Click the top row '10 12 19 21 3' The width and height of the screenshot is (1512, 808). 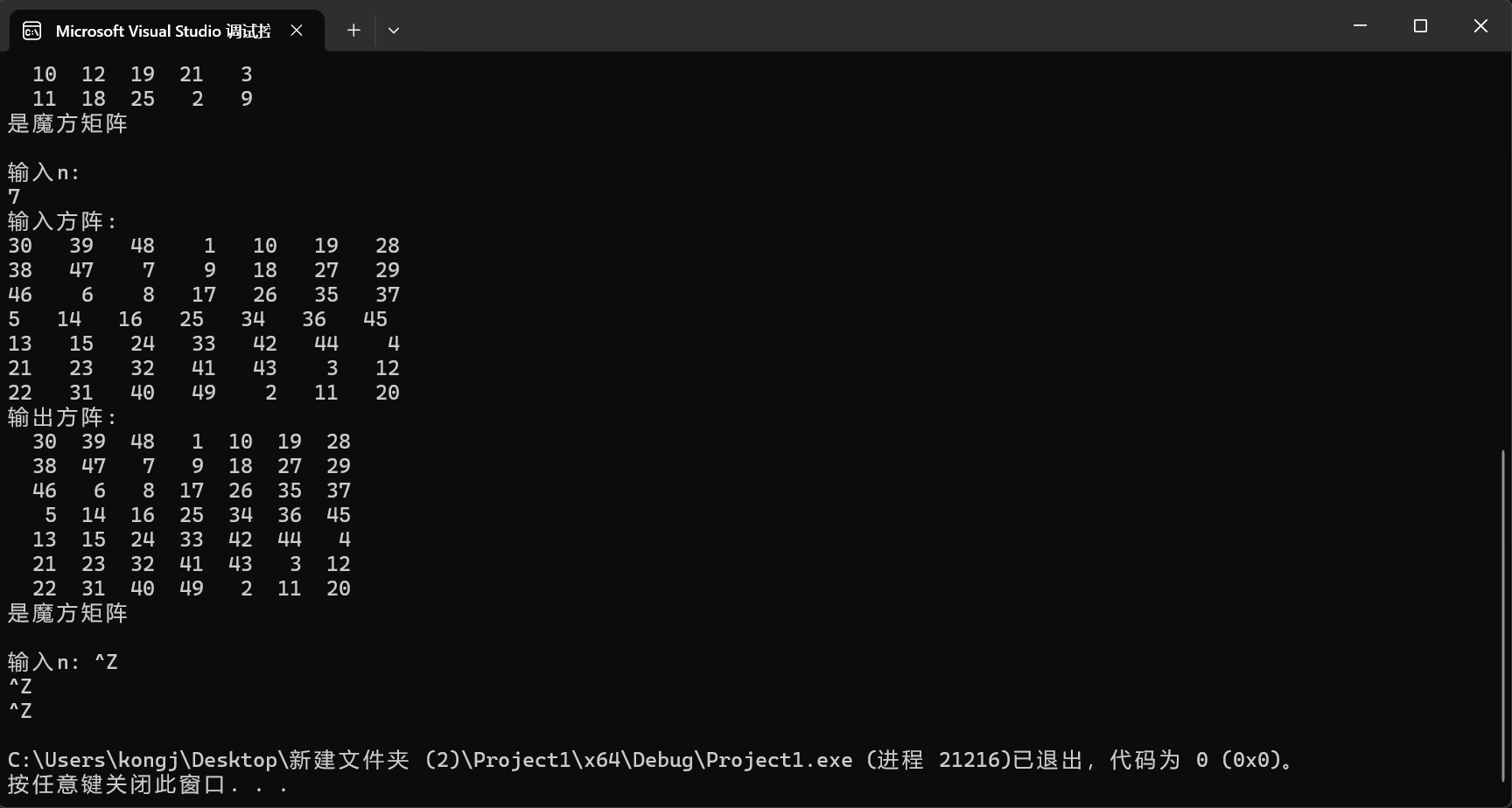click(142, 74)
